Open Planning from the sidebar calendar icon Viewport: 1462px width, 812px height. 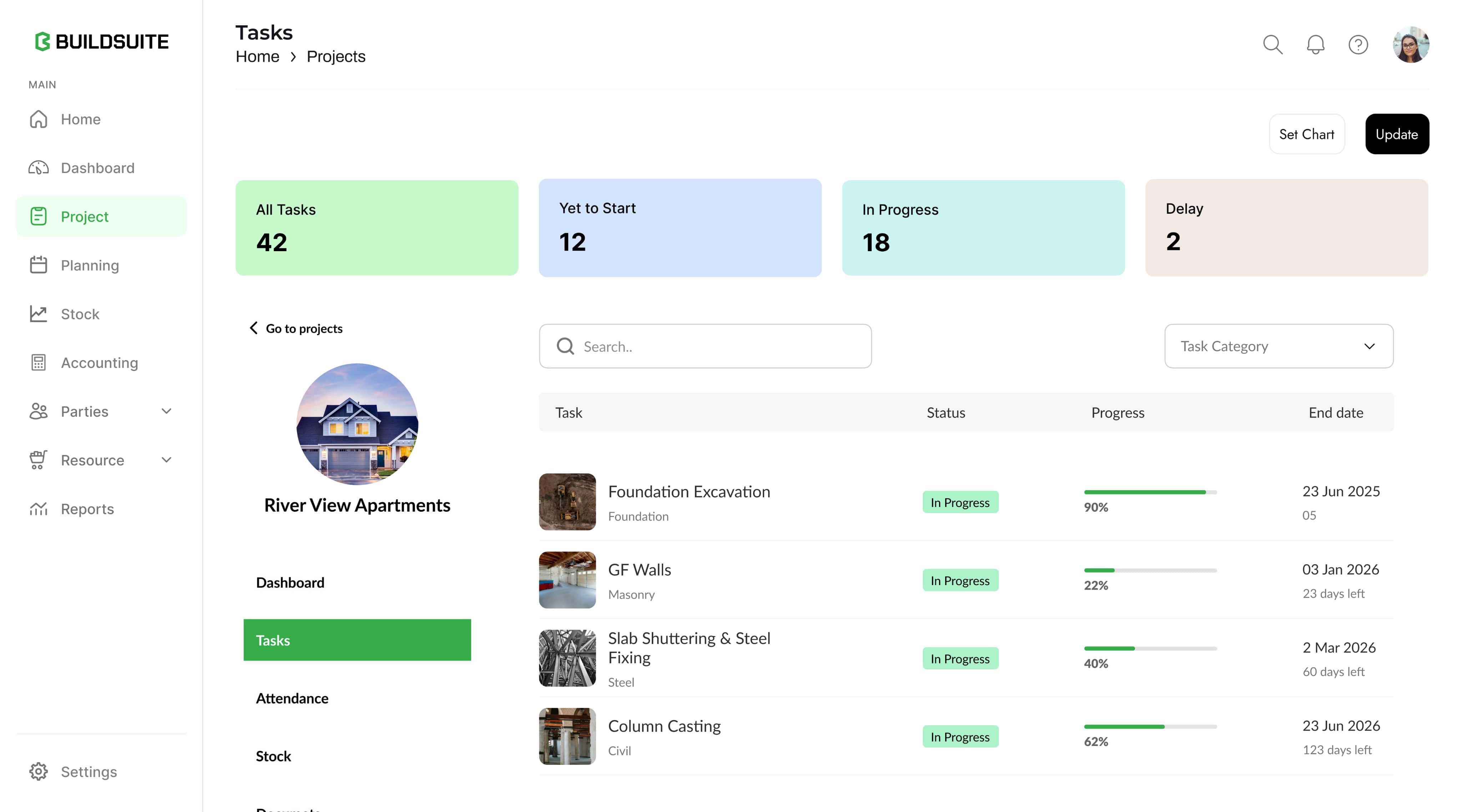tap(39, 265)
